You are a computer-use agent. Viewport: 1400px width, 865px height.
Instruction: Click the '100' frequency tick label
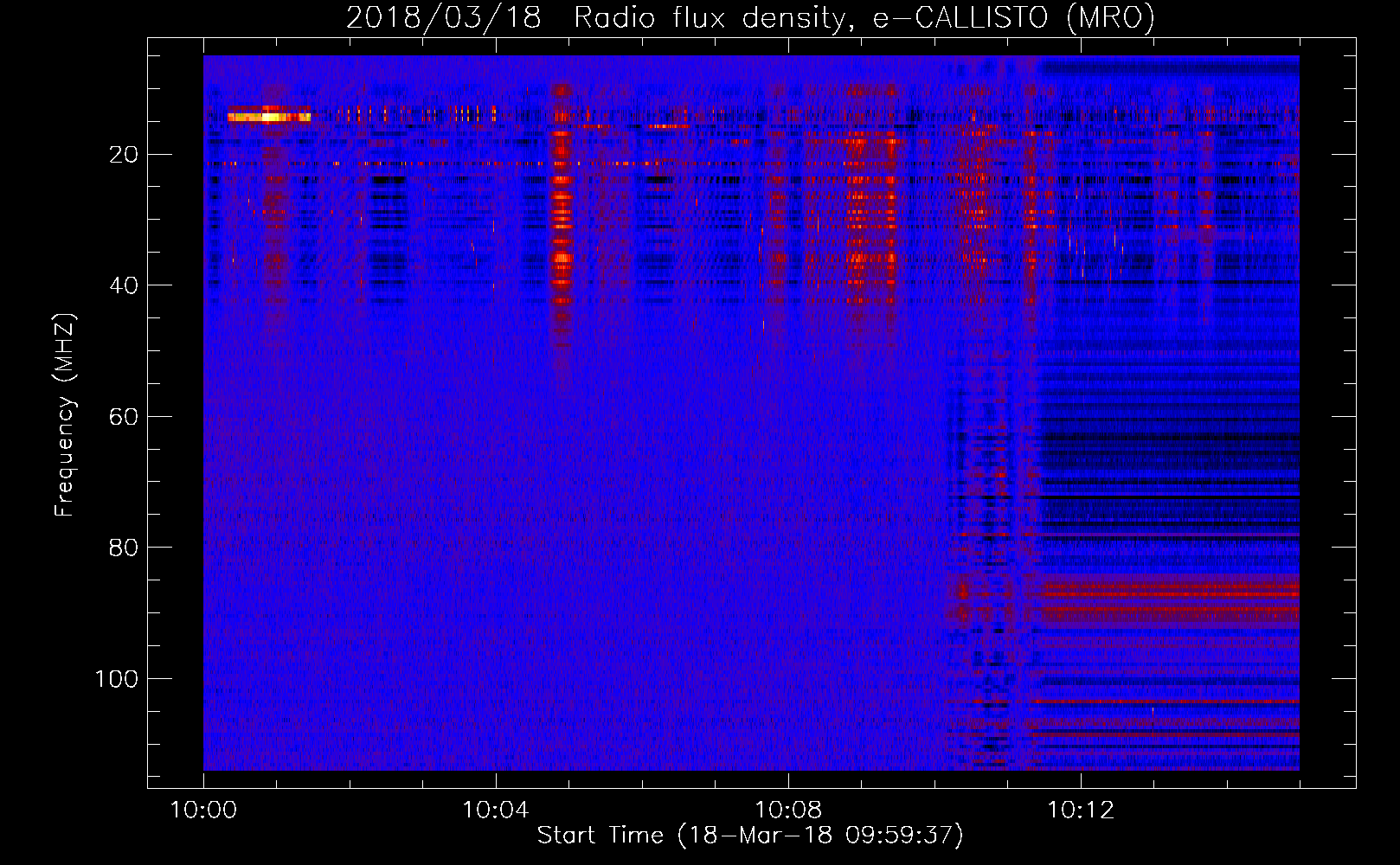coord(117,679)
